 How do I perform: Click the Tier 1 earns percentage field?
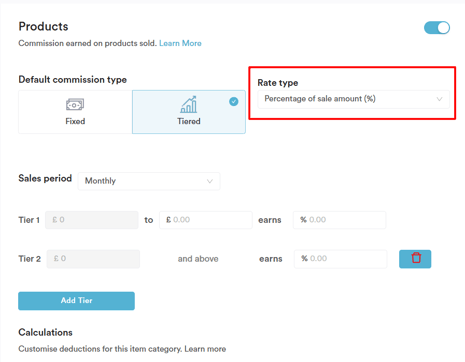pos(339,220)
